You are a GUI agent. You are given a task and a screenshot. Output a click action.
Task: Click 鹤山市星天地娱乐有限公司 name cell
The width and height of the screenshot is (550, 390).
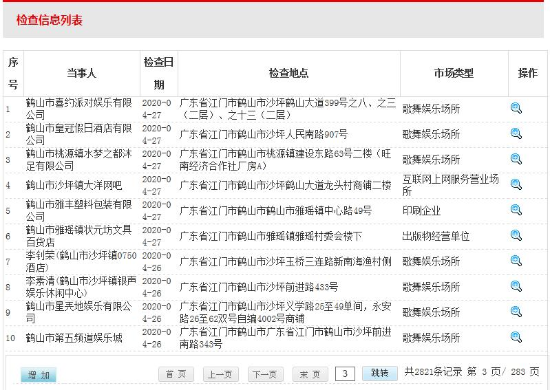[x=79, y=312]
